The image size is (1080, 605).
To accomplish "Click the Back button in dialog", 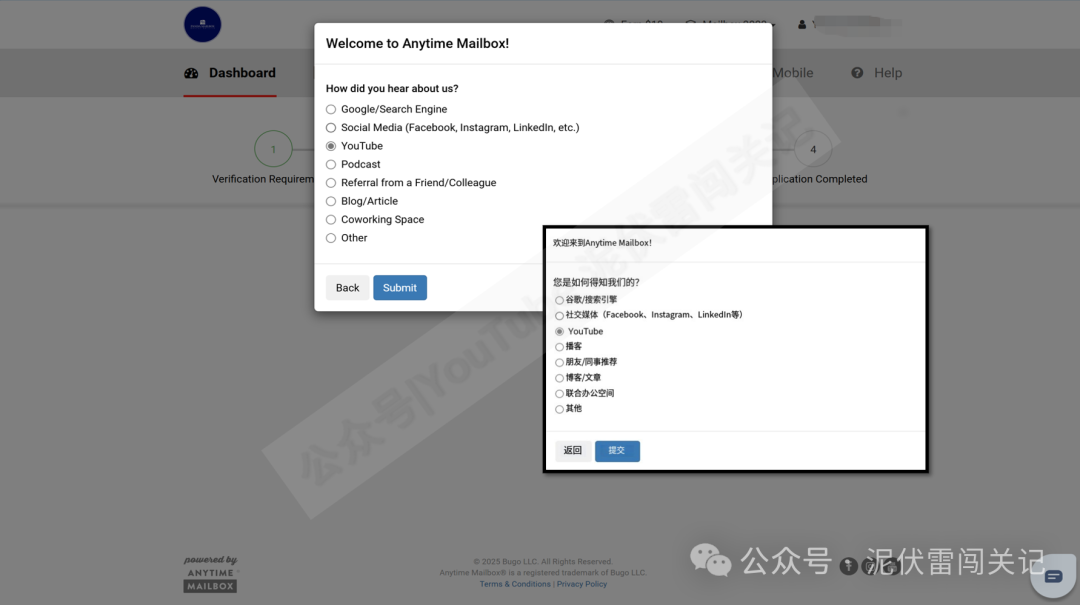I will tap(347, 288).
